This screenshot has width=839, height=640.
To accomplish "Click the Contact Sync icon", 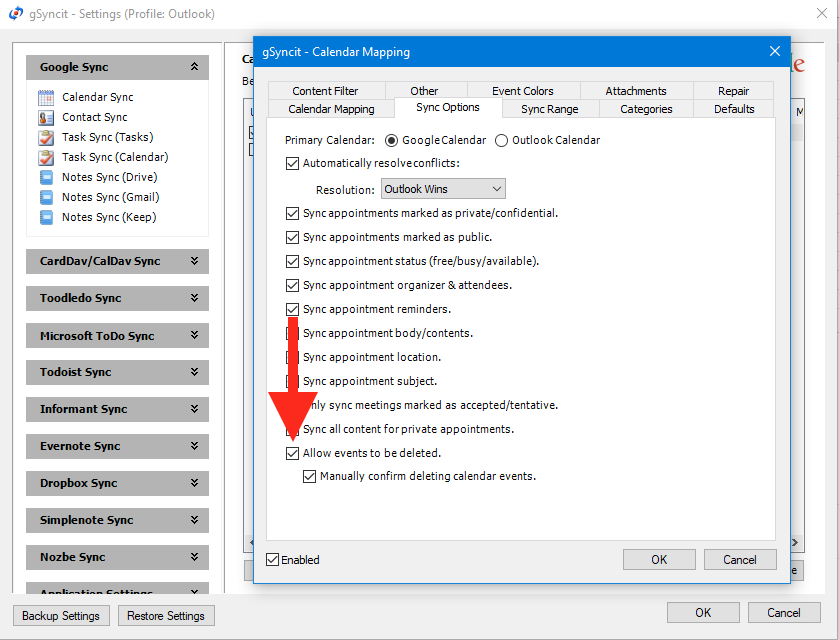I will pos(46,117).
